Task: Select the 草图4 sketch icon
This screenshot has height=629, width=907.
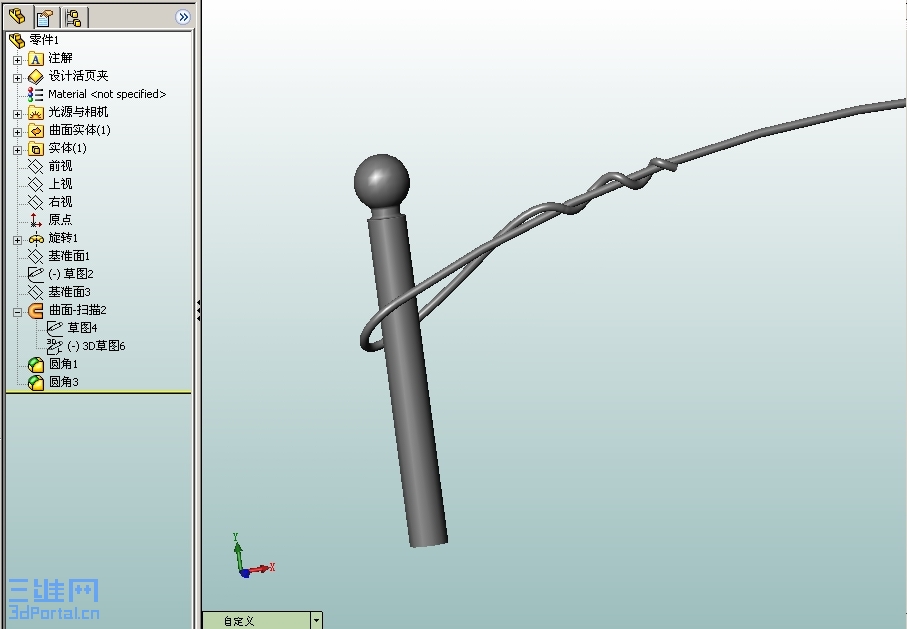Action: pos(54,328)
